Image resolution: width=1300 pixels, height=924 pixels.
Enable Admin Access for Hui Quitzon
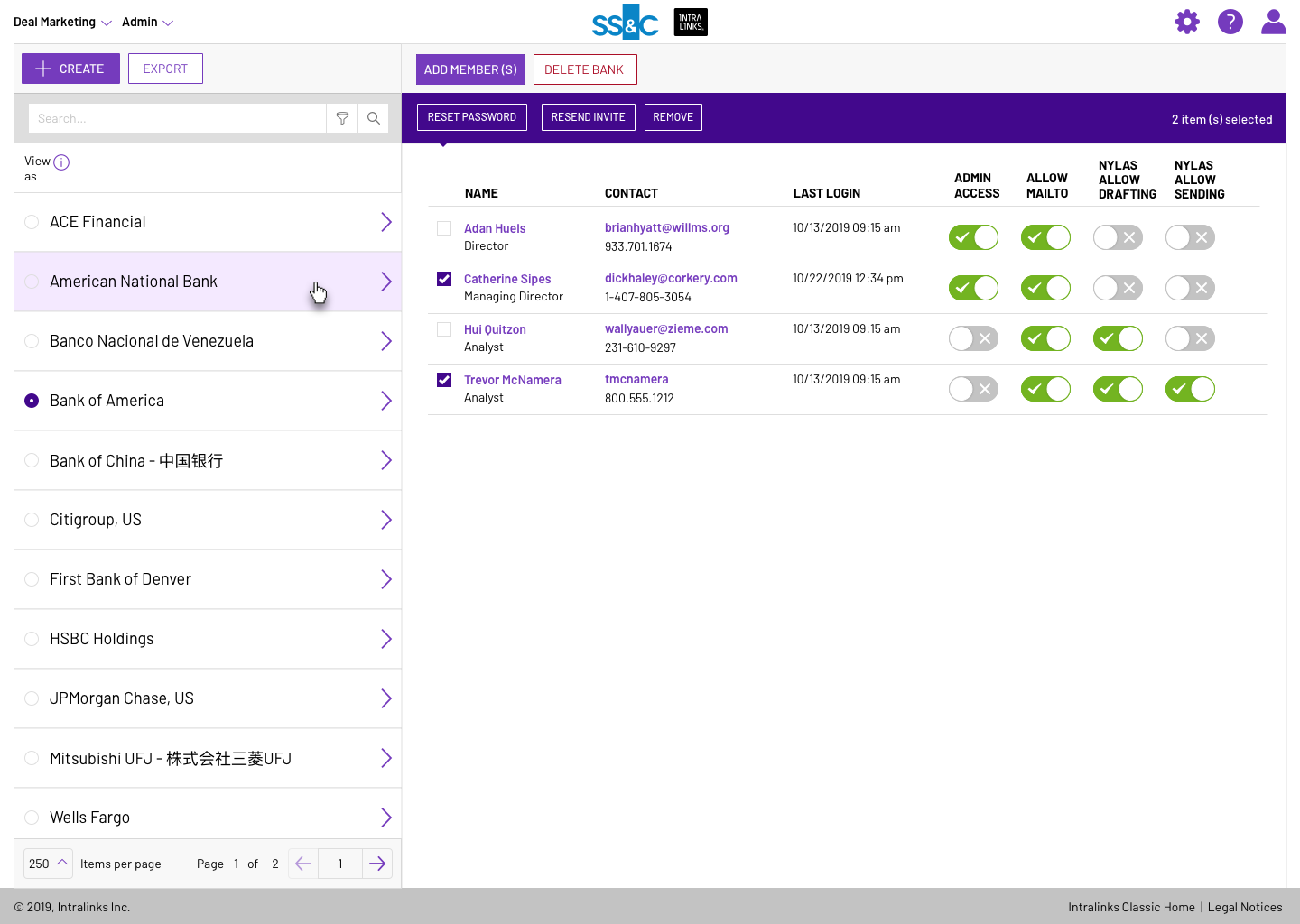click(x=973, y=338)
